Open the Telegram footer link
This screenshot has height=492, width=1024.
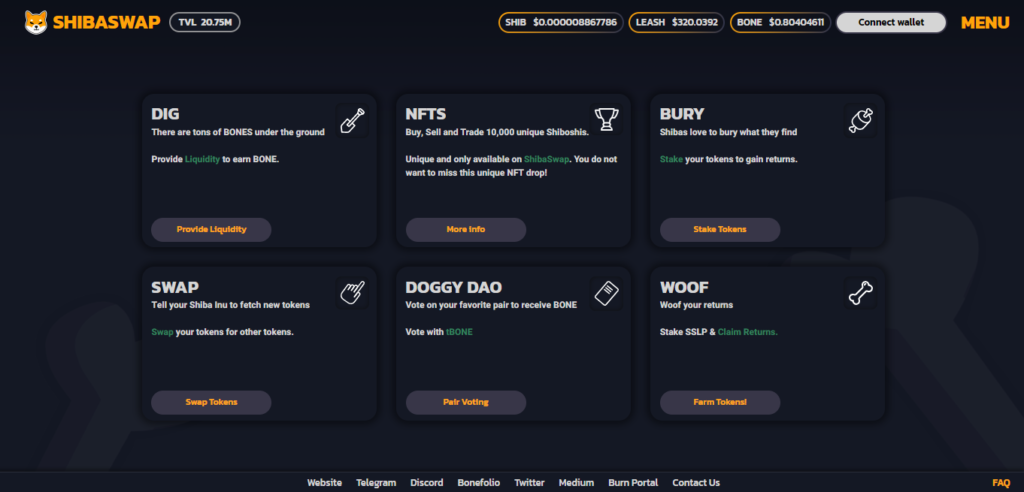[376, 483]
